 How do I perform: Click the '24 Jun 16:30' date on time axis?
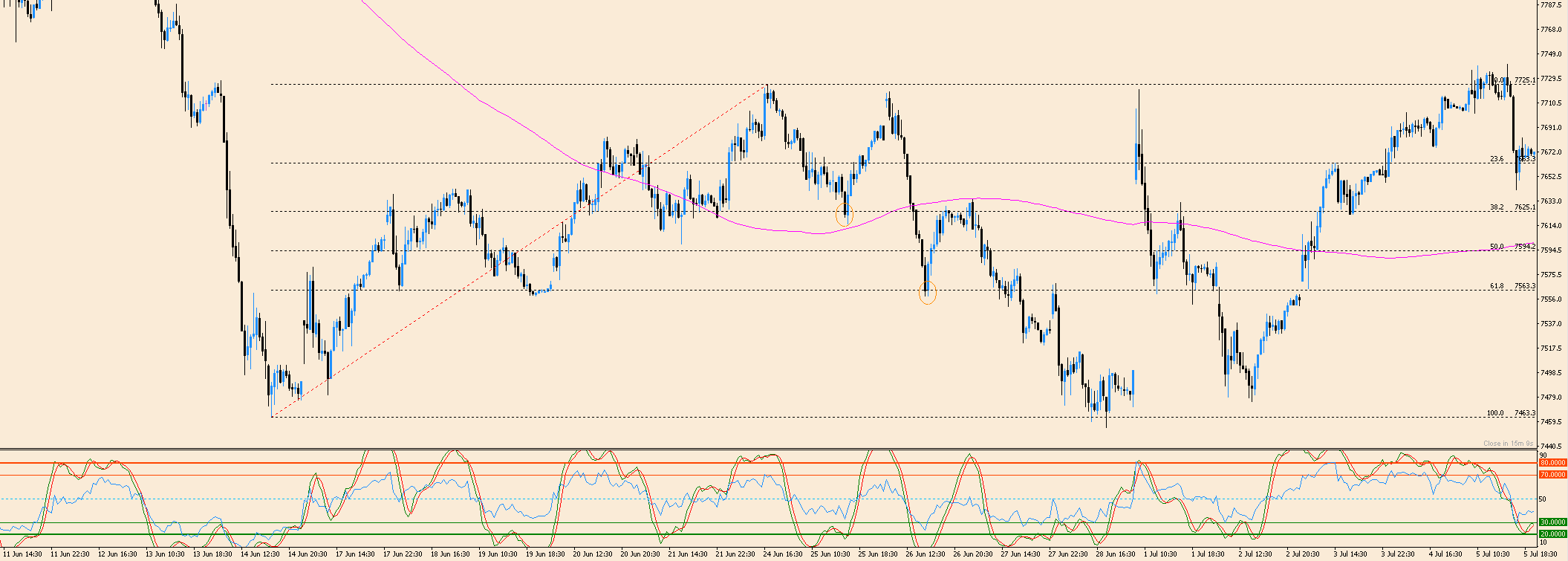784,554
